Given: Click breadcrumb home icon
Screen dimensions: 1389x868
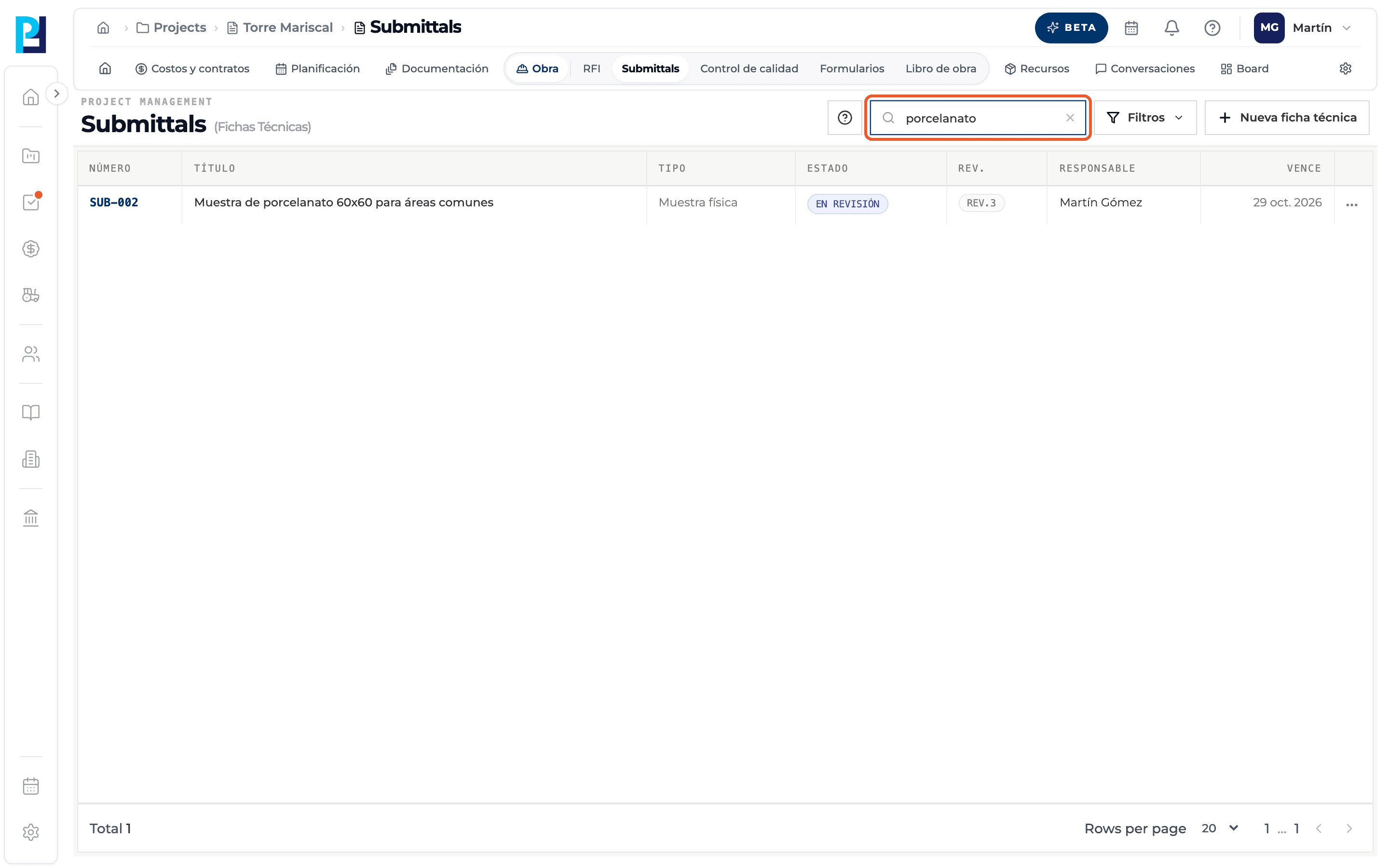Looking at the screenshot, I should tap(103, 27).
